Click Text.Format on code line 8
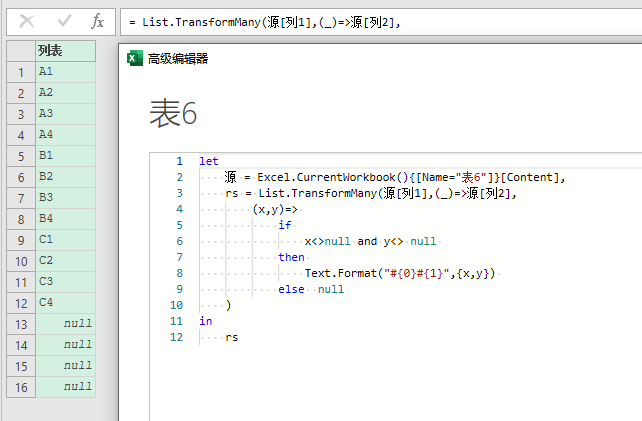 coord(340,273)
